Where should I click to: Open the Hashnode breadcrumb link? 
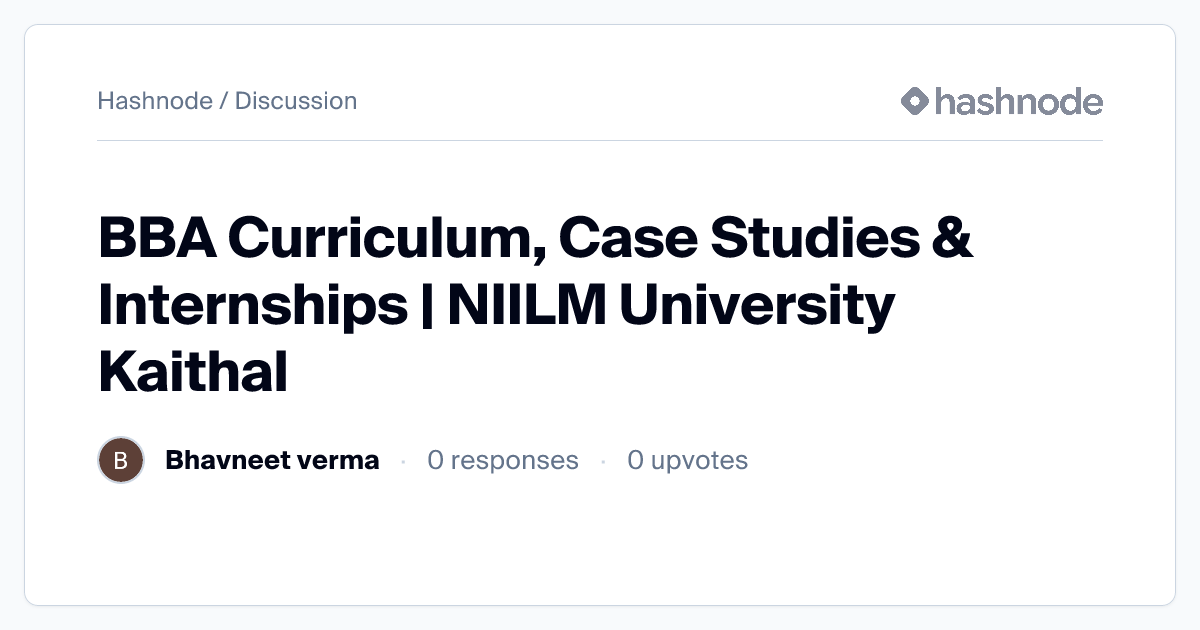pos(155,101)
